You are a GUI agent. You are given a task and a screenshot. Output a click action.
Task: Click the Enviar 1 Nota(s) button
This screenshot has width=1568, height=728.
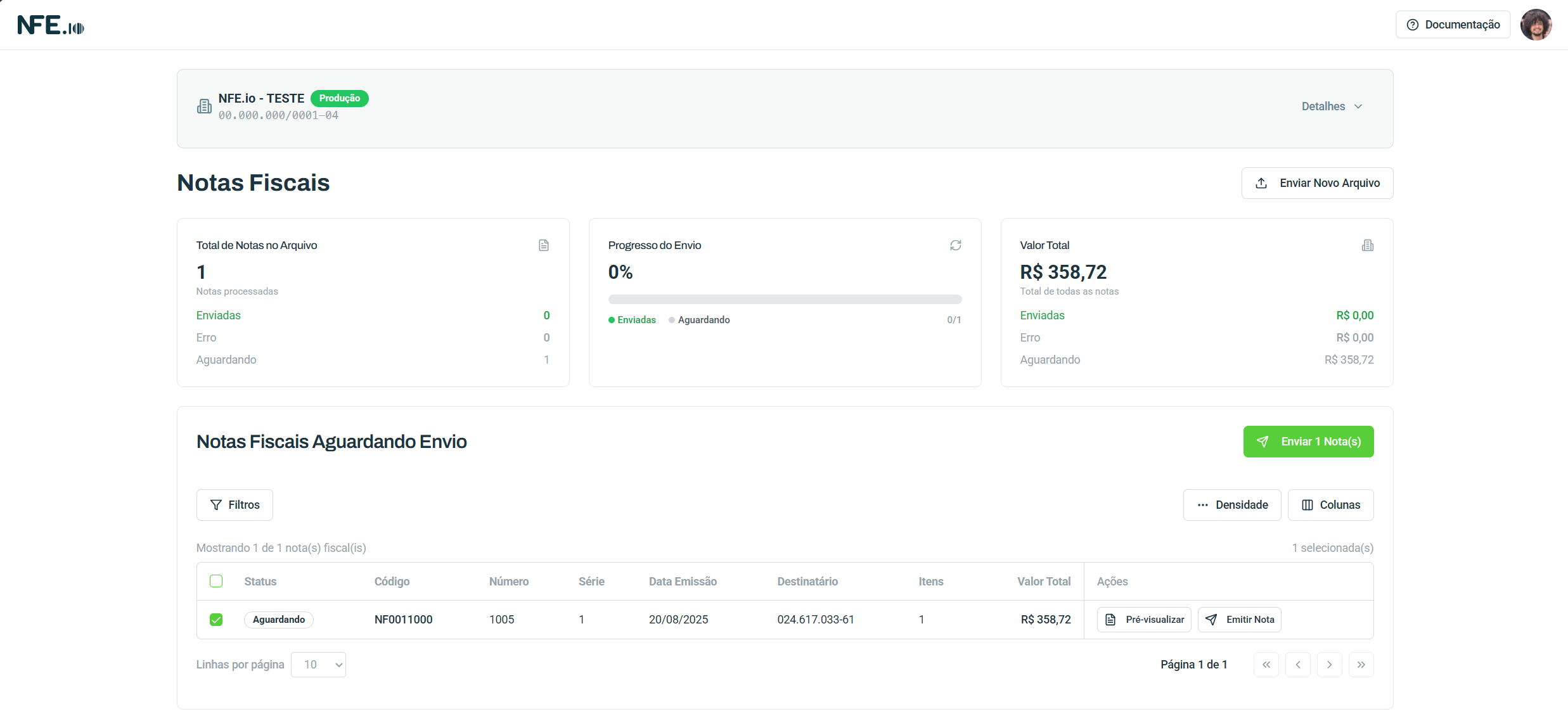(x=1308, y=442)
